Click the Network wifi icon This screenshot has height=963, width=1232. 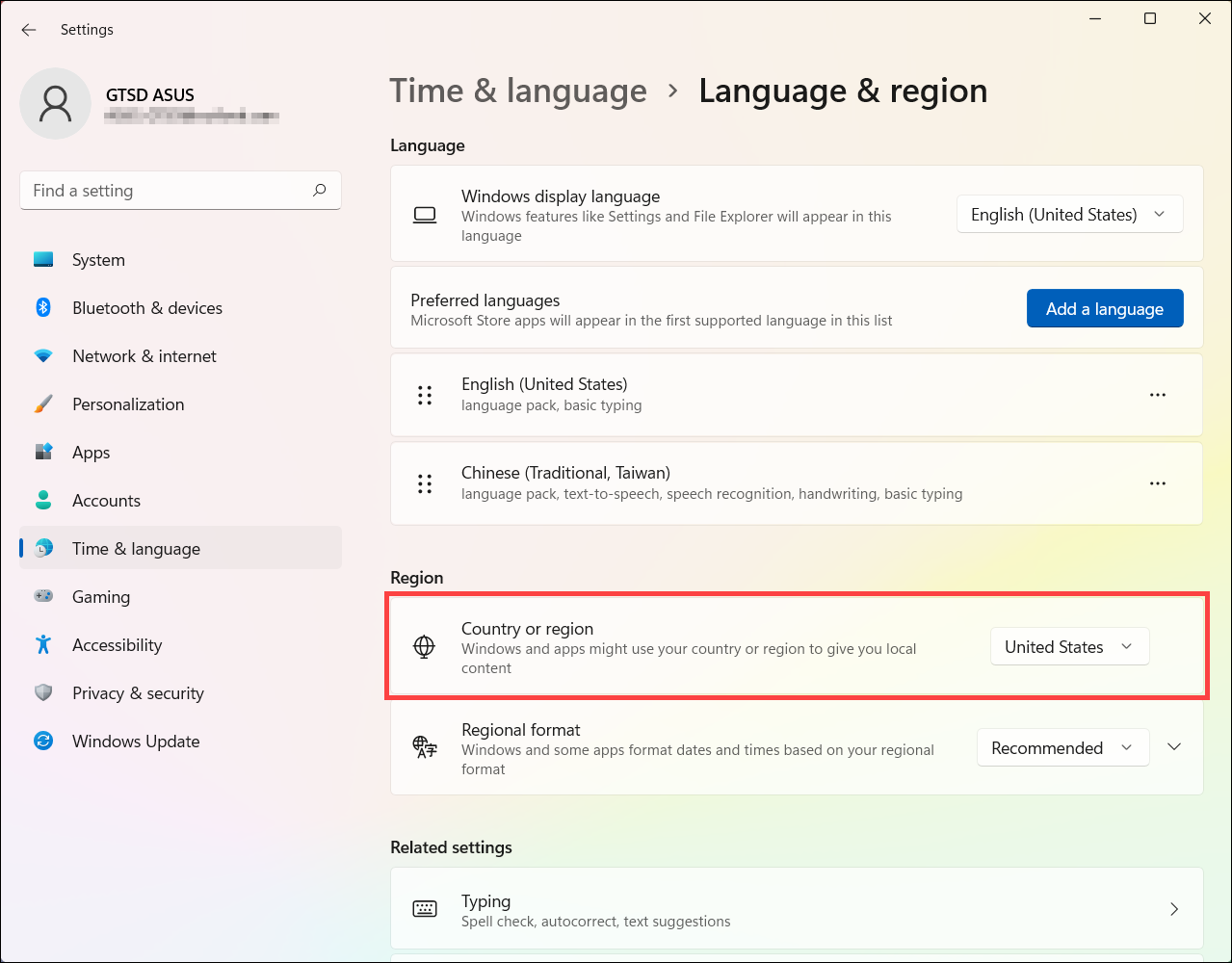[43, 356]
